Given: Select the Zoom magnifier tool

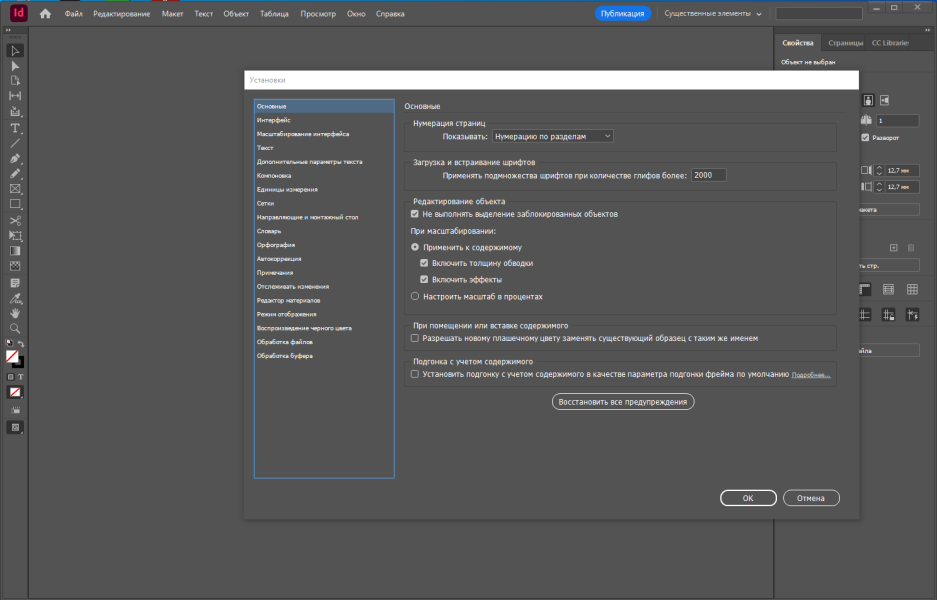Looking at the screenshot, I should 15,328.
